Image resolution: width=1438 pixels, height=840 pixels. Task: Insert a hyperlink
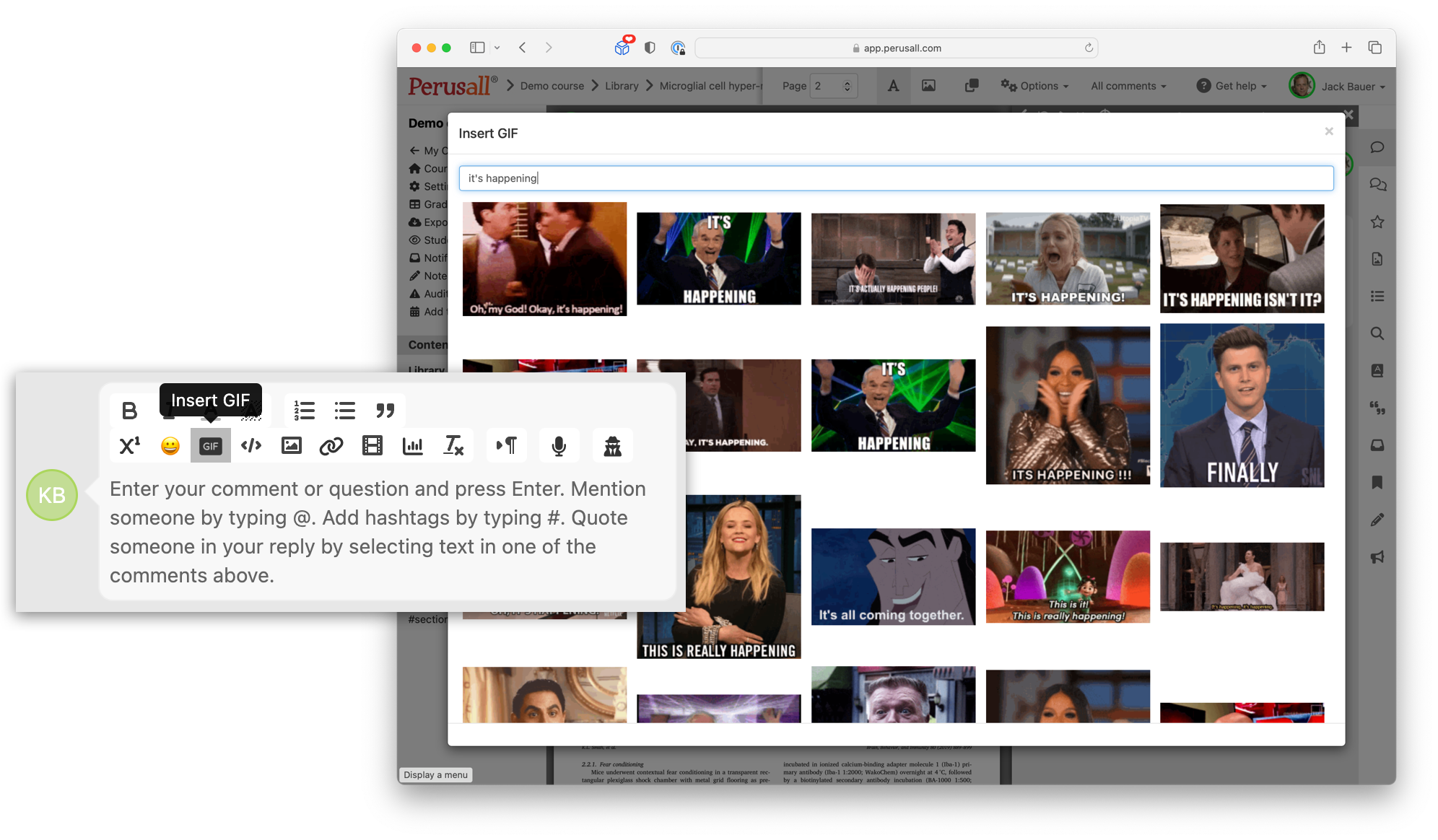click(x=331, y=446)
